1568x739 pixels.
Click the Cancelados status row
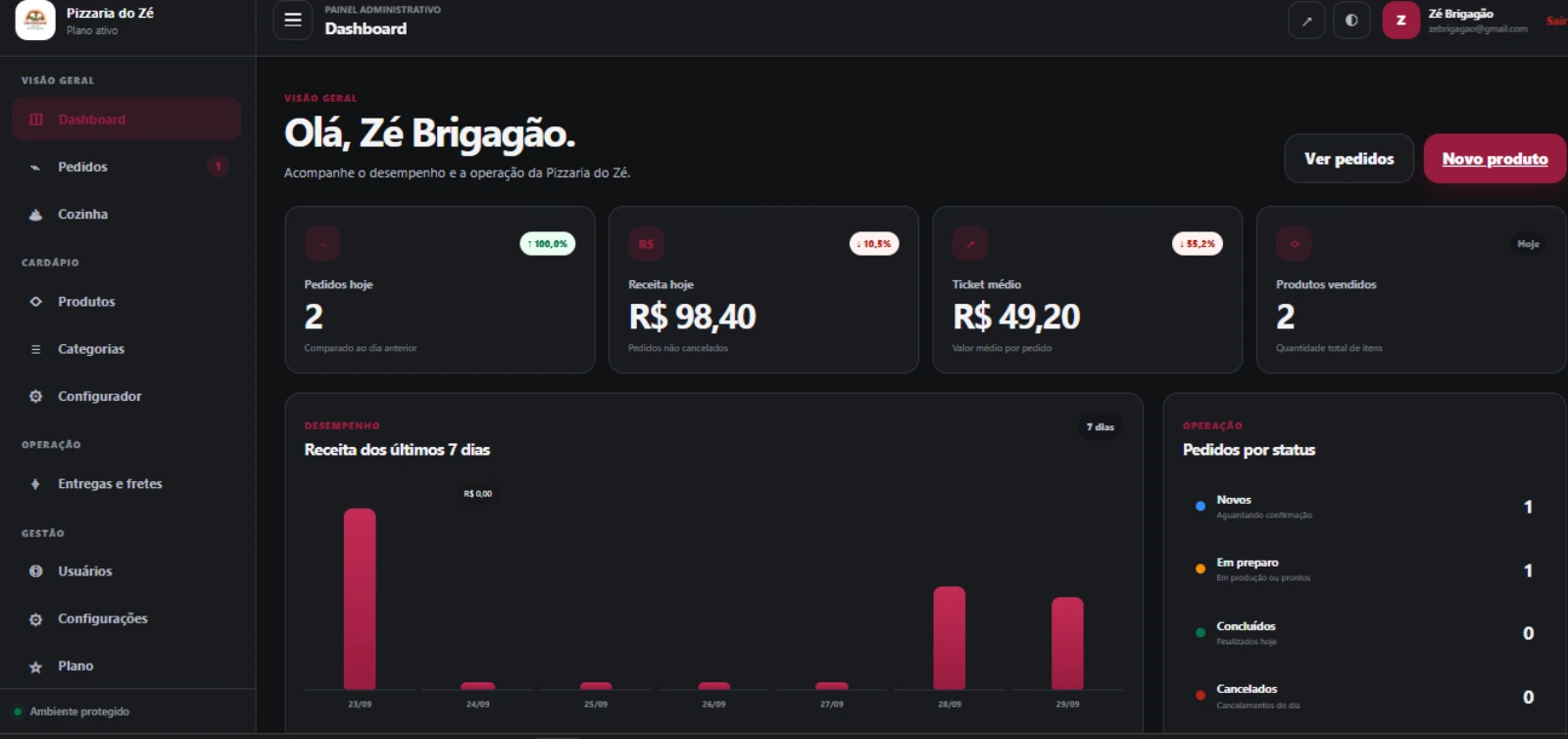pyautogui.click(x=1364, y=697)
